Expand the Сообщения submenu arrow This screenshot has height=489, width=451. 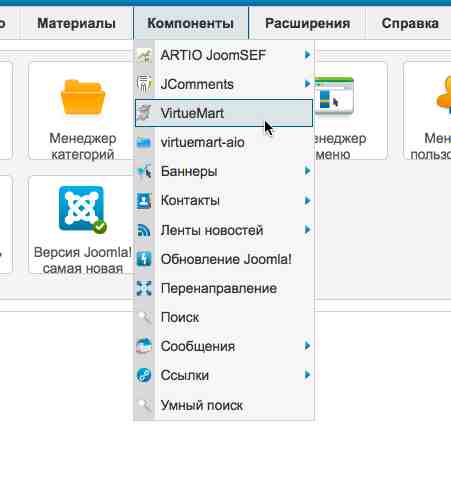point(307,346)
